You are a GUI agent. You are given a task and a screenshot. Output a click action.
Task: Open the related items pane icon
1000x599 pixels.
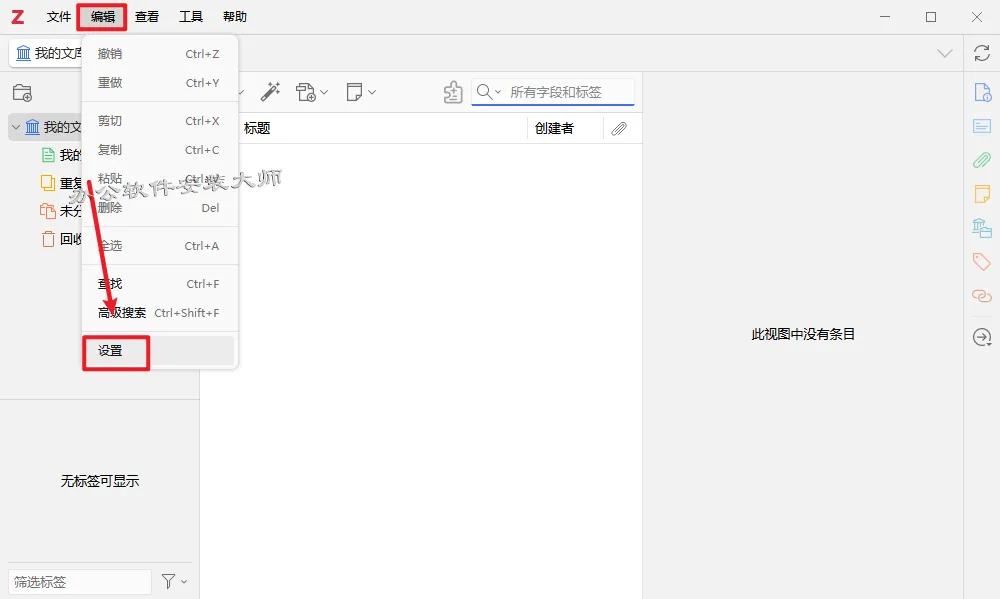tap(982, 295)
